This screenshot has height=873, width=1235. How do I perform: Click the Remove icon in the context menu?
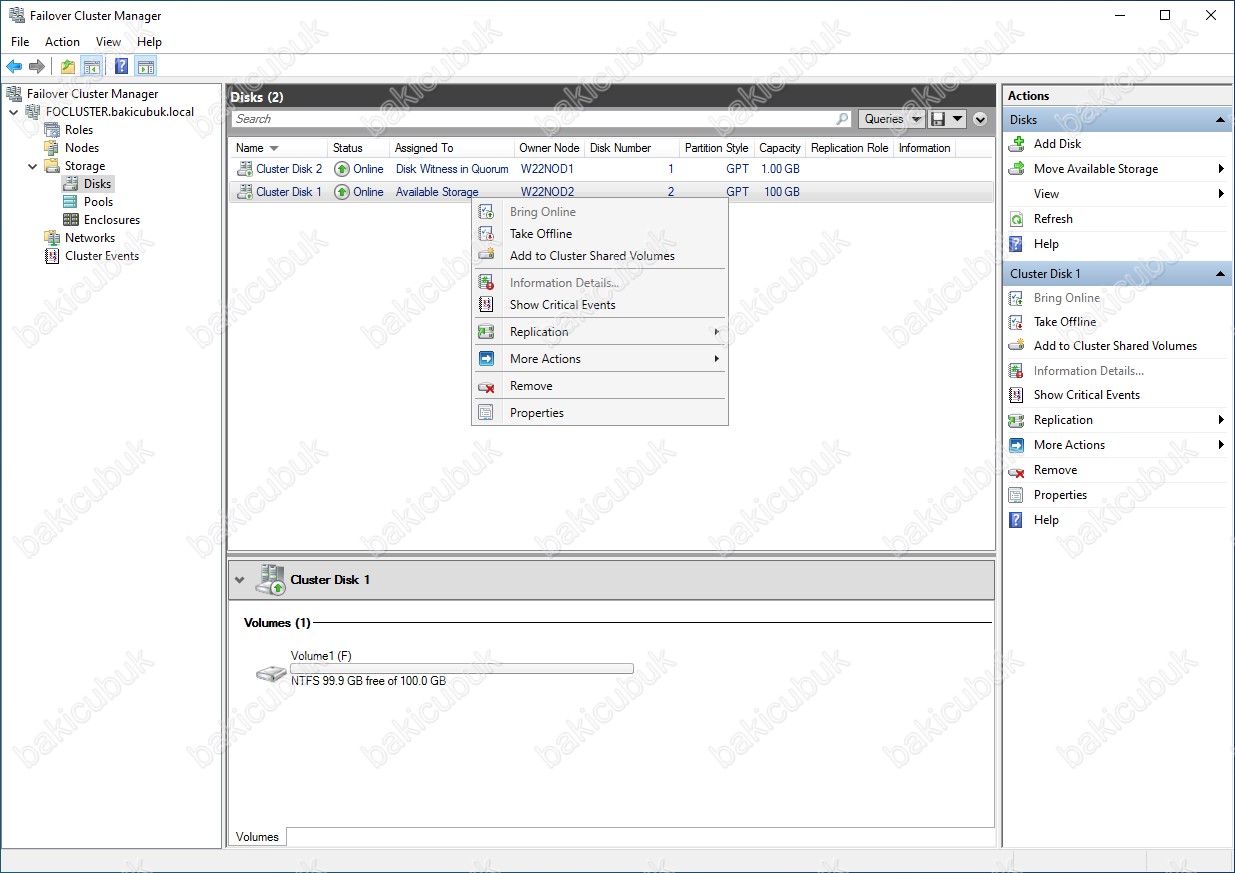coord(486,386)
